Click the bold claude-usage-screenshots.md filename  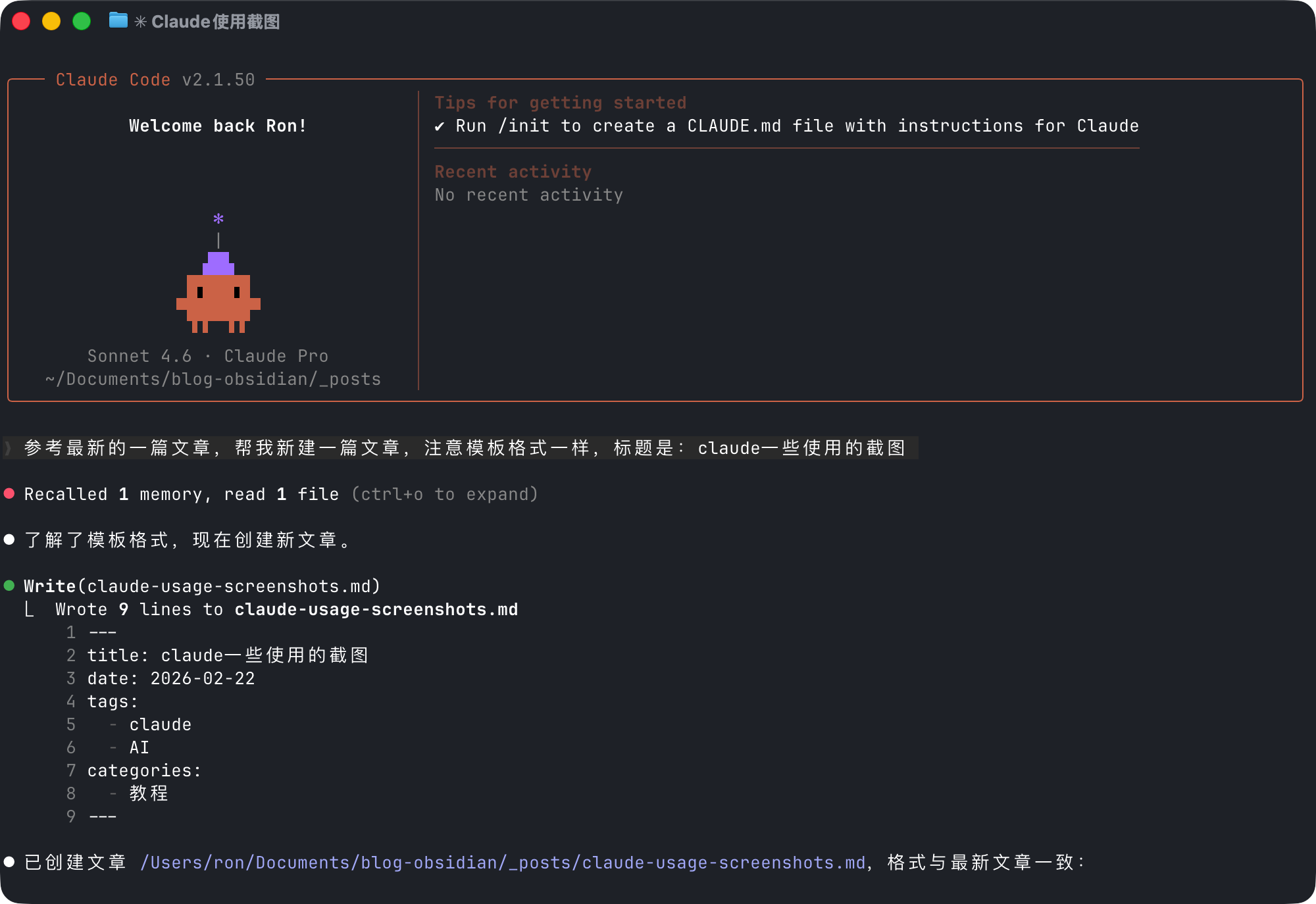[x=376, y=609]
